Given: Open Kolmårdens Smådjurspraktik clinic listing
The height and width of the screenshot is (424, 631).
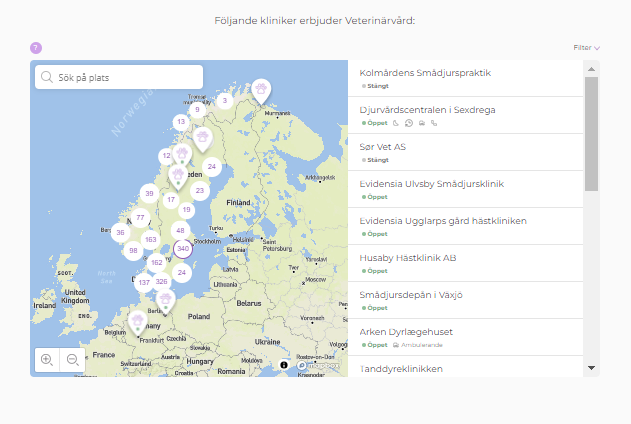Looking at the screenshot, I should (425, 73).
